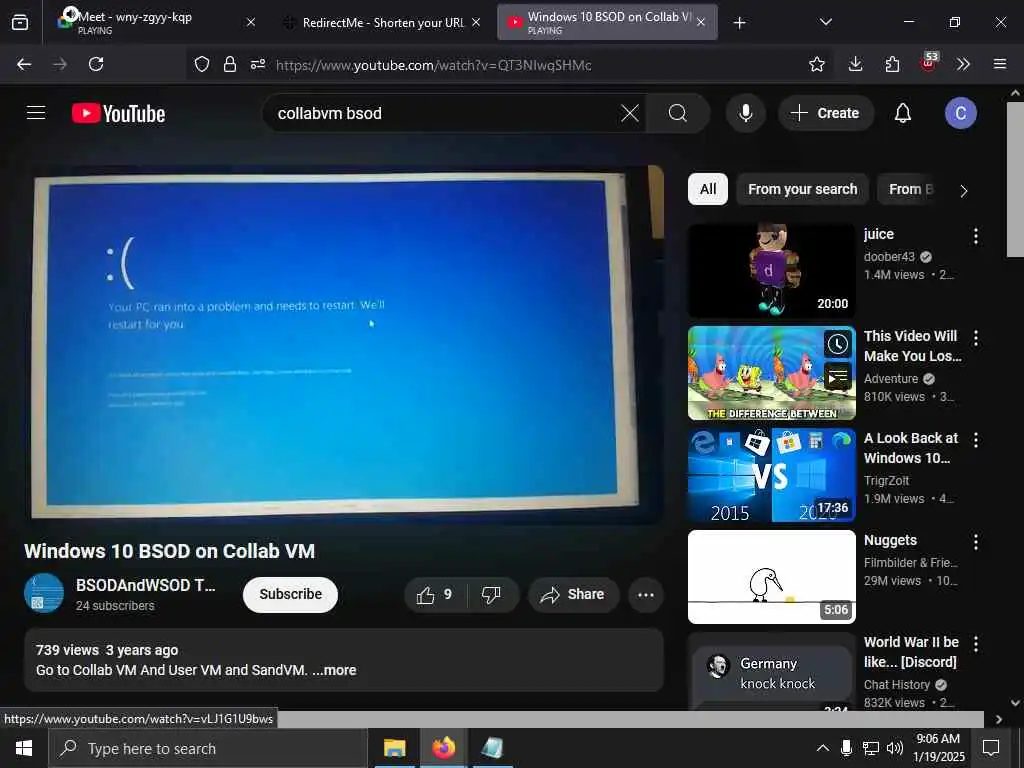Open volume control in system tray
The height and width of the screenshot is (768, 1024).
pyautogui.click(x=895, y=748)
